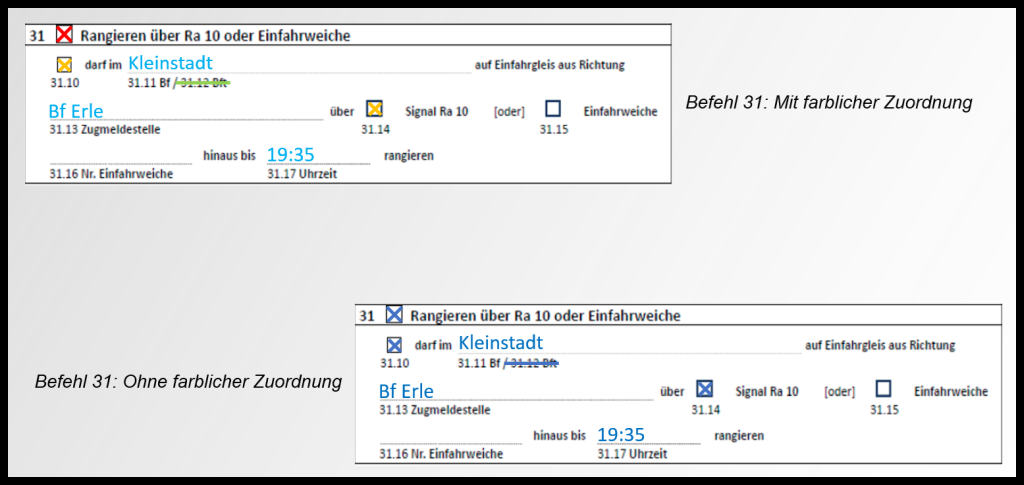Click caption 'Befehl 31: Ohne farblicher Zuordnung'

click(188, 382)
